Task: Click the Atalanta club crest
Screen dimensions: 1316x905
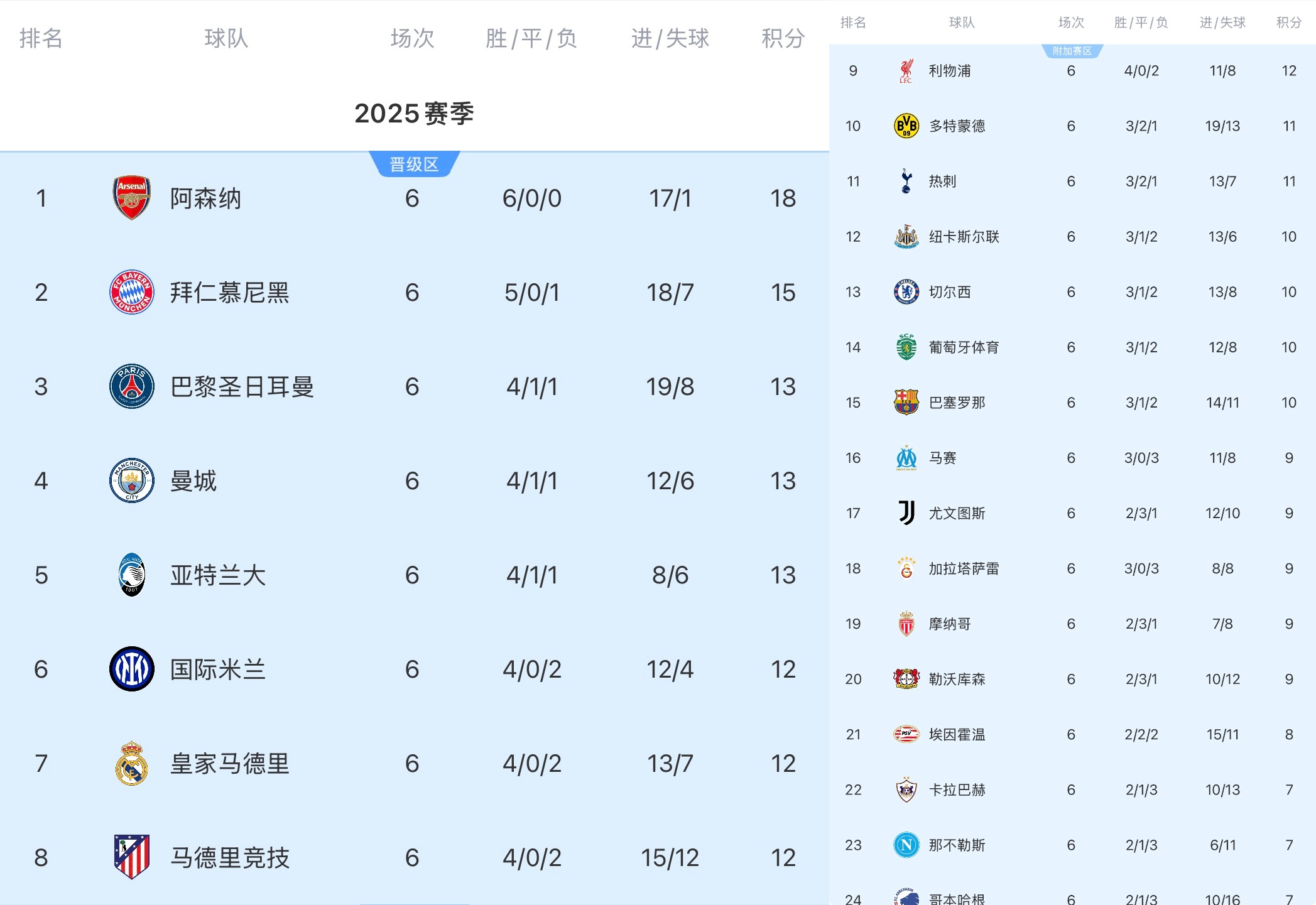Action: click(x=131, y=575)
